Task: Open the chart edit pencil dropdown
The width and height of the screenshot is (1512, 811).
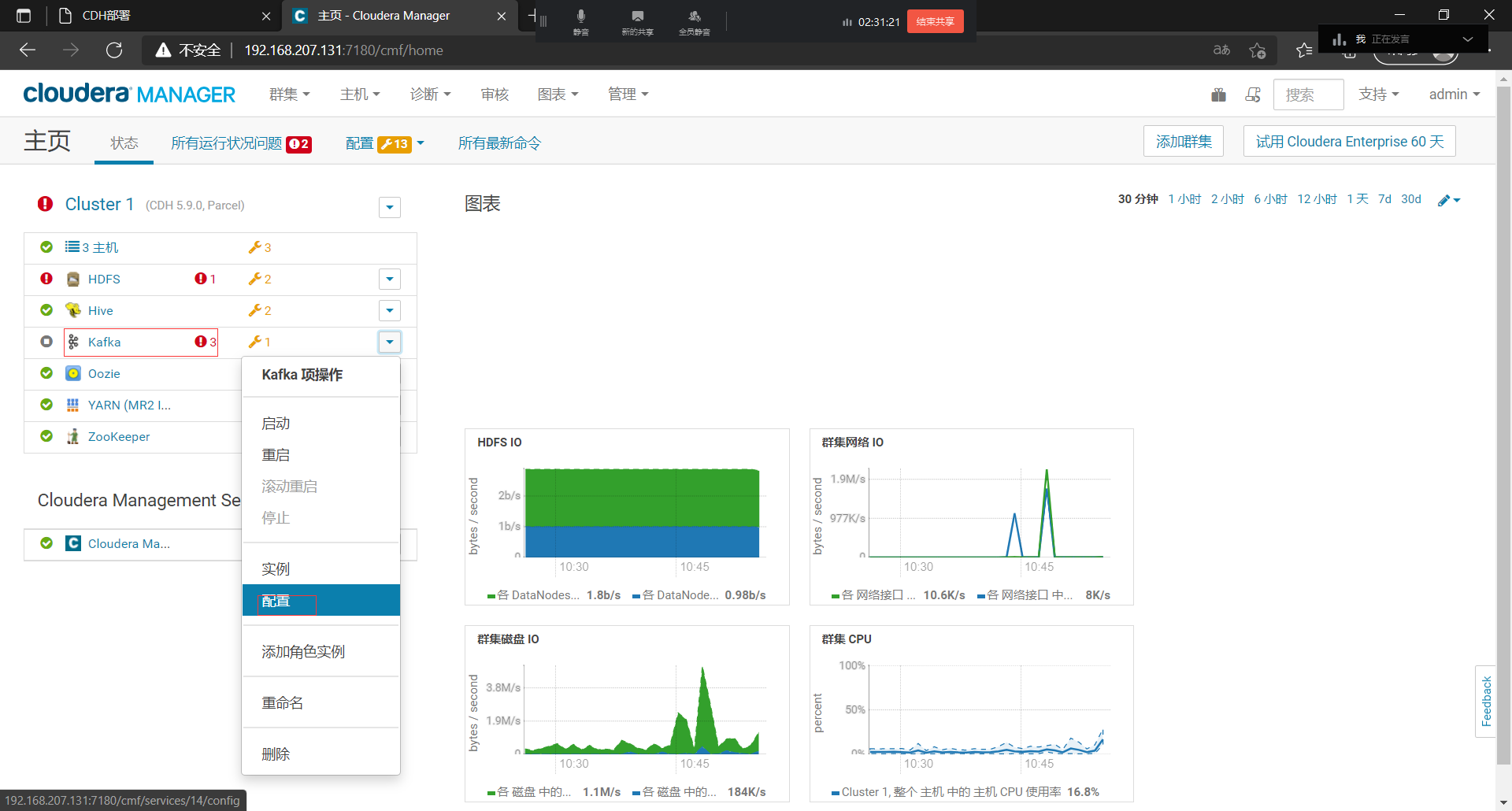Action: [x=1449, y=200]
